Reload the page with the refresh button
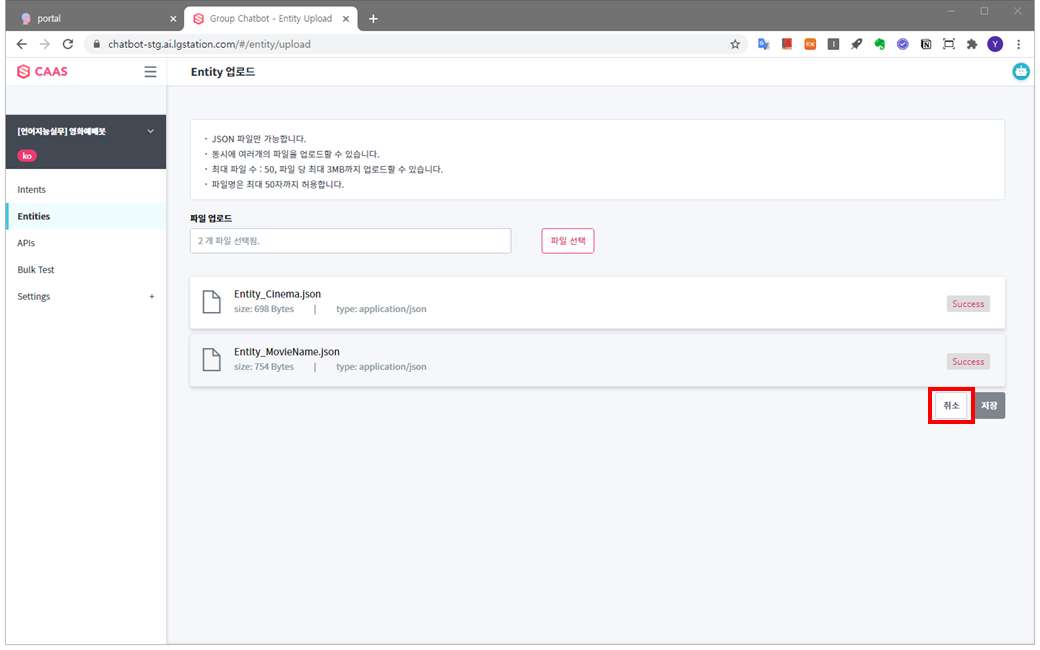 coord(68,44)
